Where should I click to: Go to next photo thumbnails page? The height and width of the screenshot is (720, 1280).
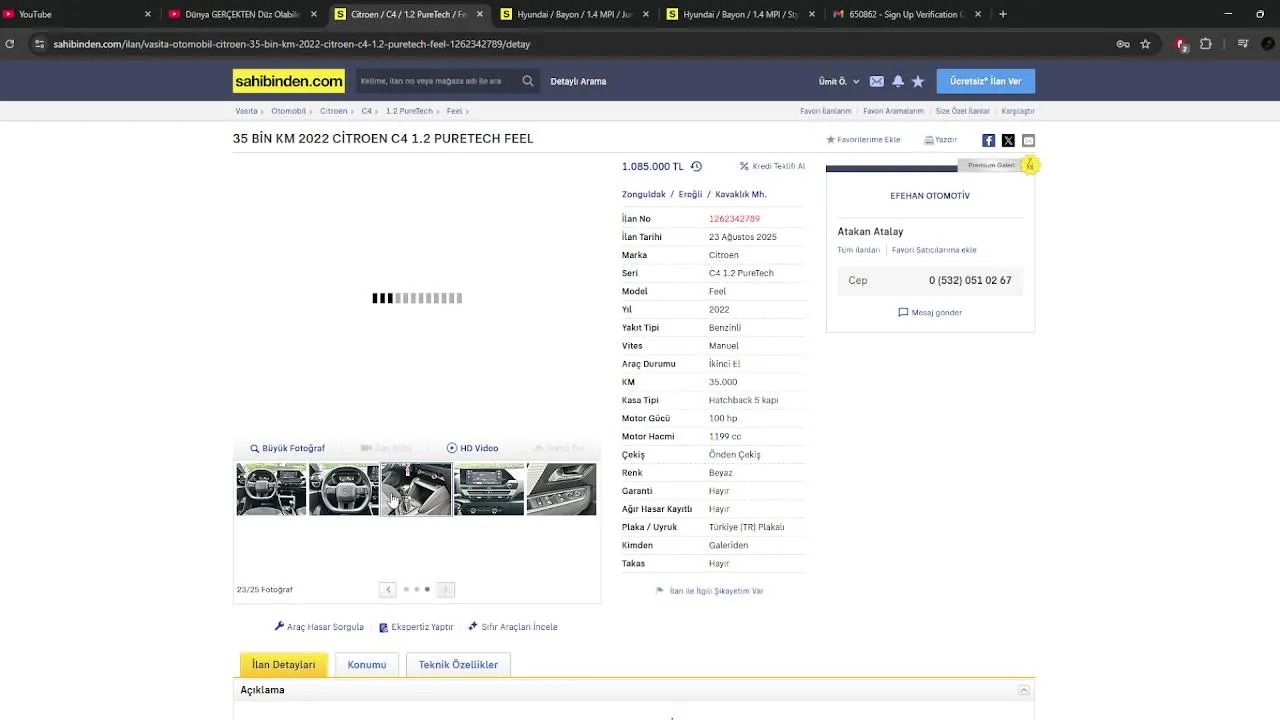click(446, 590)
